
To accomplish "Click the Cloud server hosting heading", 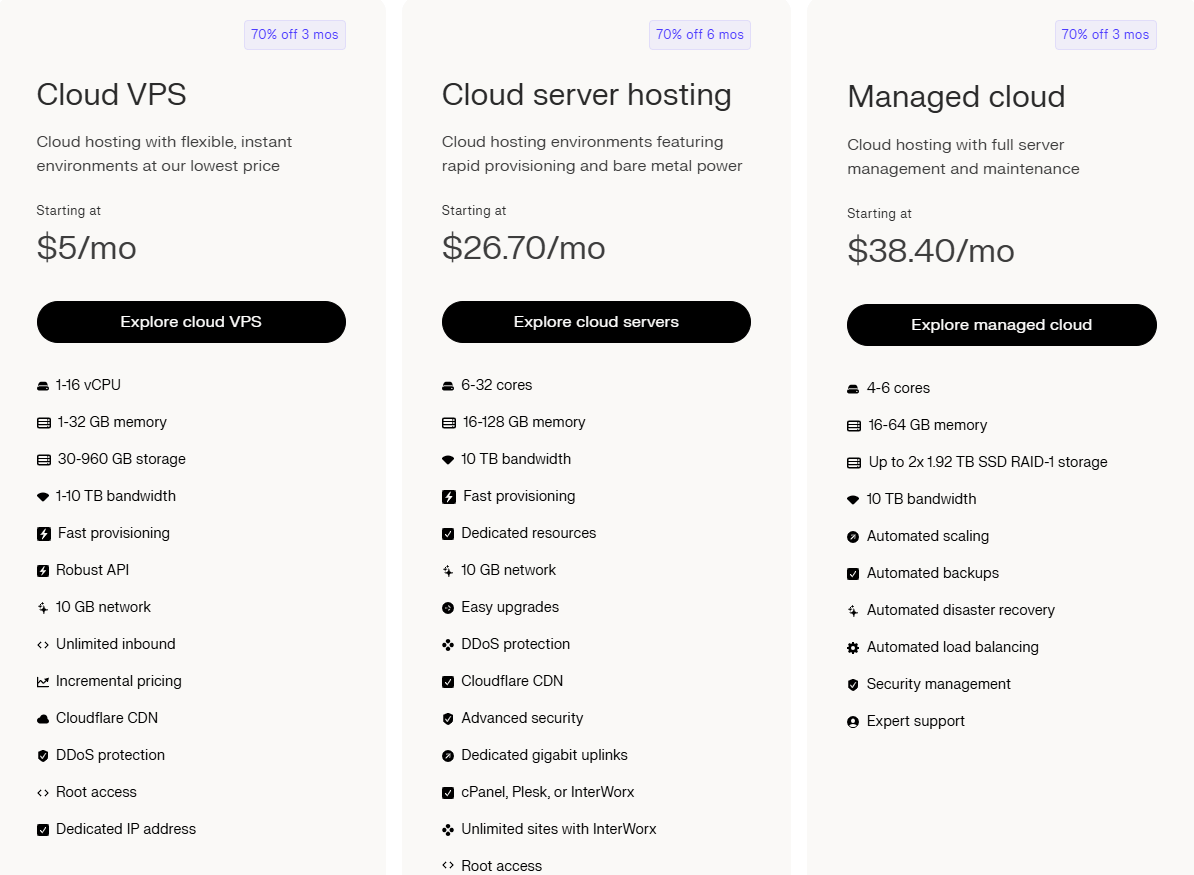I will [x=586, y=95].
